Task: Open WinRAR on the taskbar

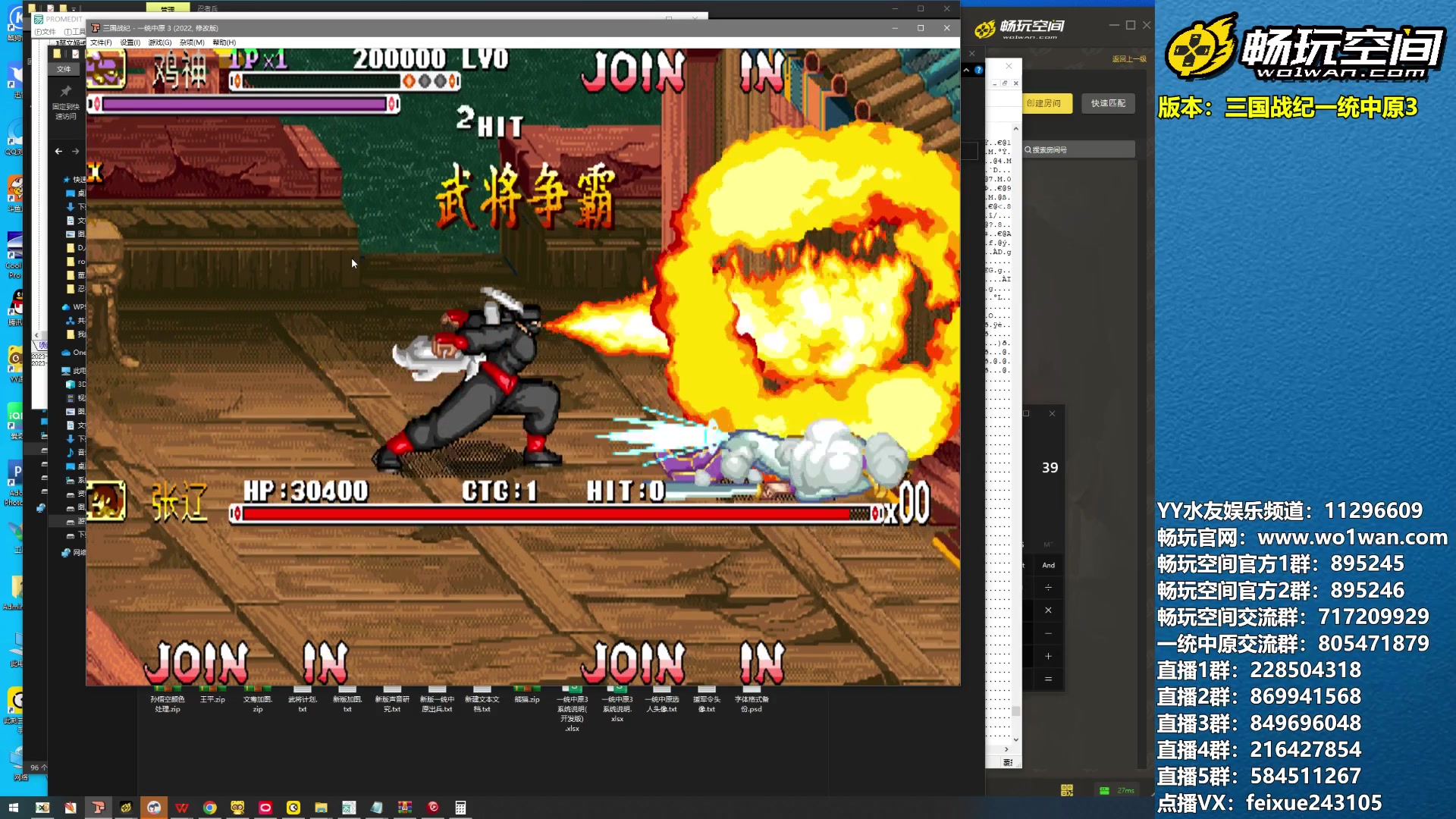Action: point(405,808)
